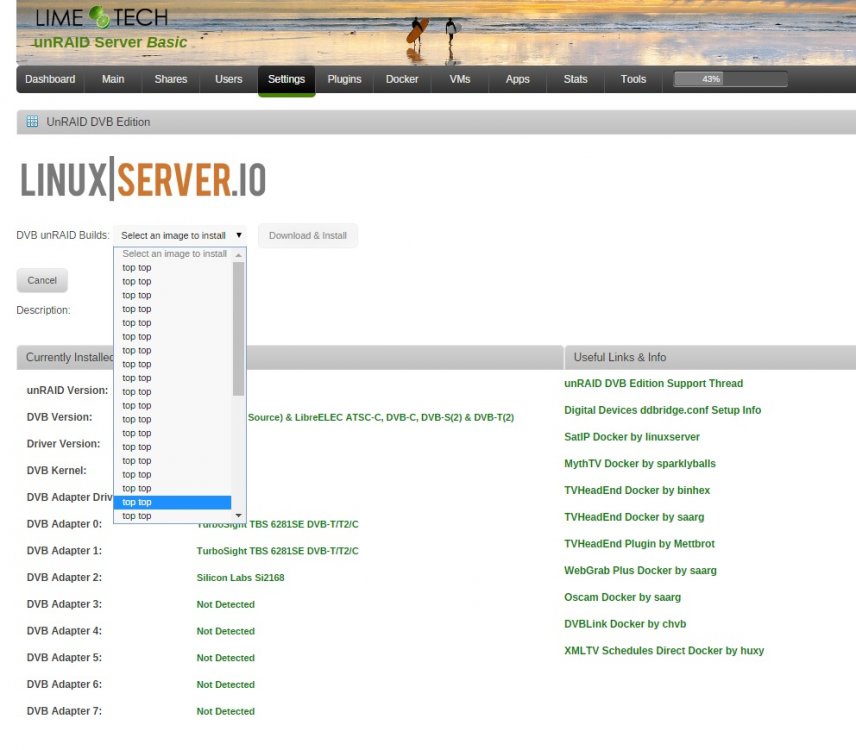This screenshot has width=856, height=750.
Task: Click the Silicon Labs Si2168 value
Action: tap(240, 578)
